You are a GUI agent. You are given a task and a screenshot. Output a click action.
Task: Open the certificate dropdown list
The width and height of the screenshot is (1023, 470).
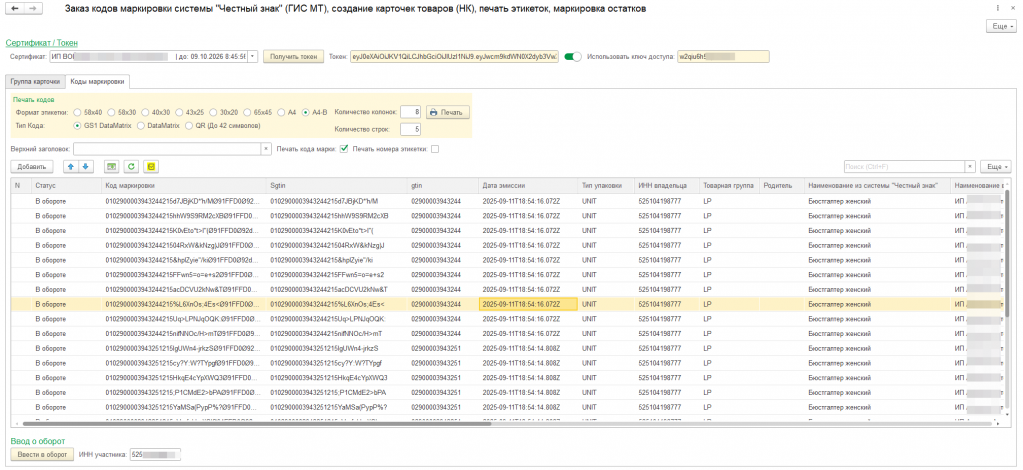pos(253,57)
